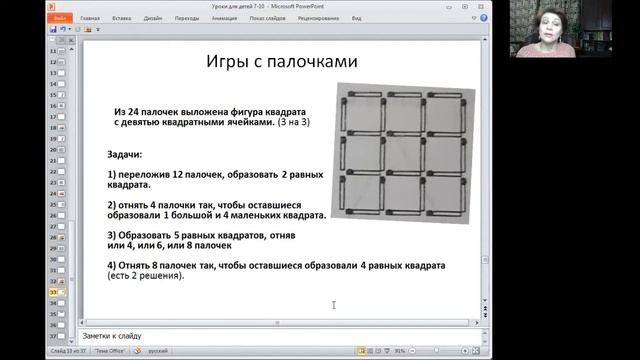Open the Показ слайдов tab

click(267, 18)
